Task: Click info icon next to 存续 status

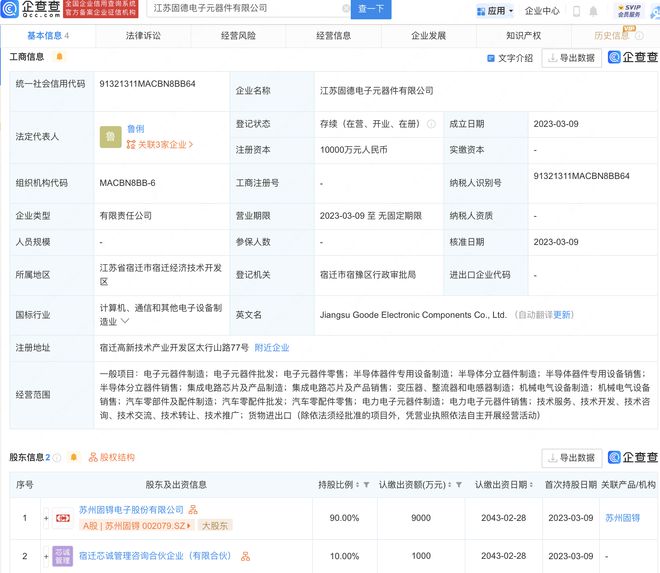Action: [431, 124]
